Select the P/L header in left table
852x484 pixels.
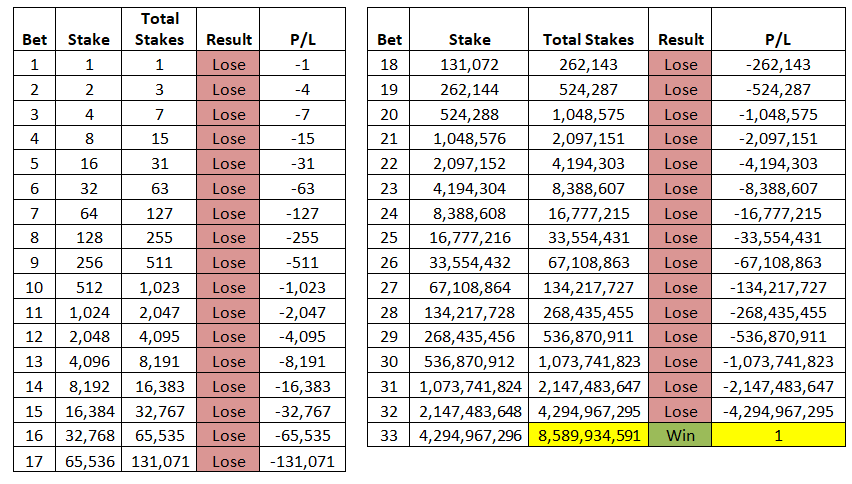[x=303, y=40]
